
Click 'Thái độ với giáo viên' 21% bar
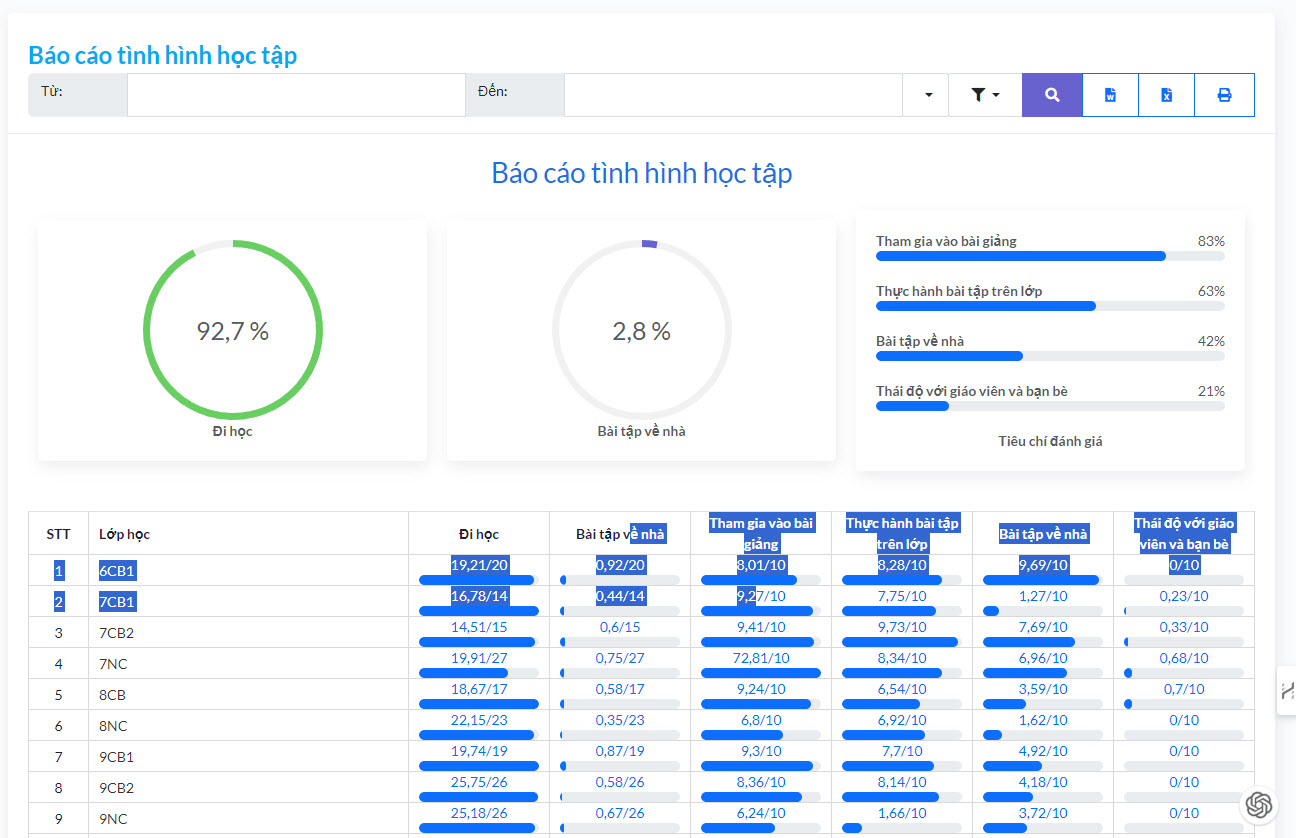[x=1050, y=406]
